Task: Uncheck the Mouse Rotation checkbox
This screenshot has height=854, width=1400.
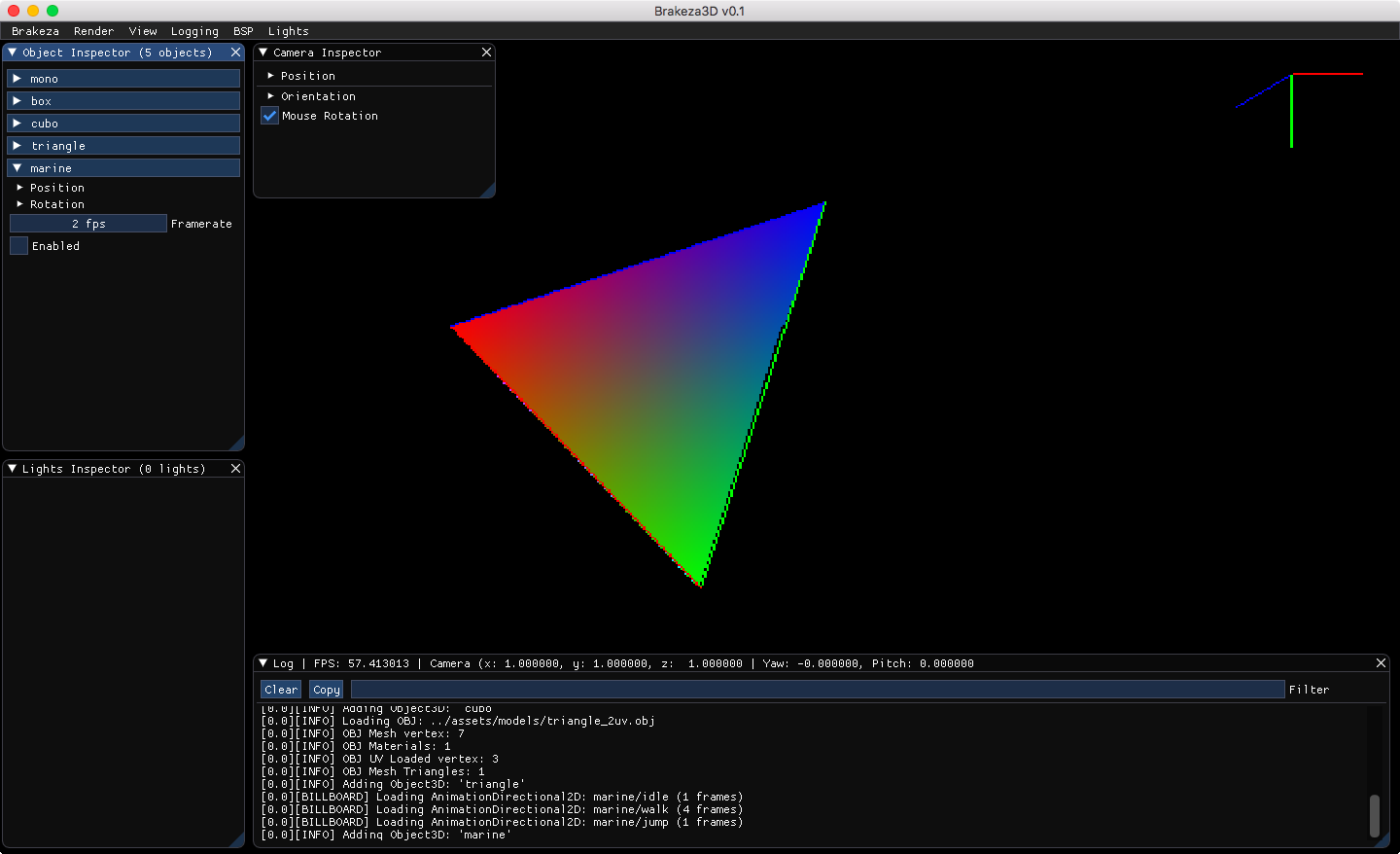Action: coord(270,116)
